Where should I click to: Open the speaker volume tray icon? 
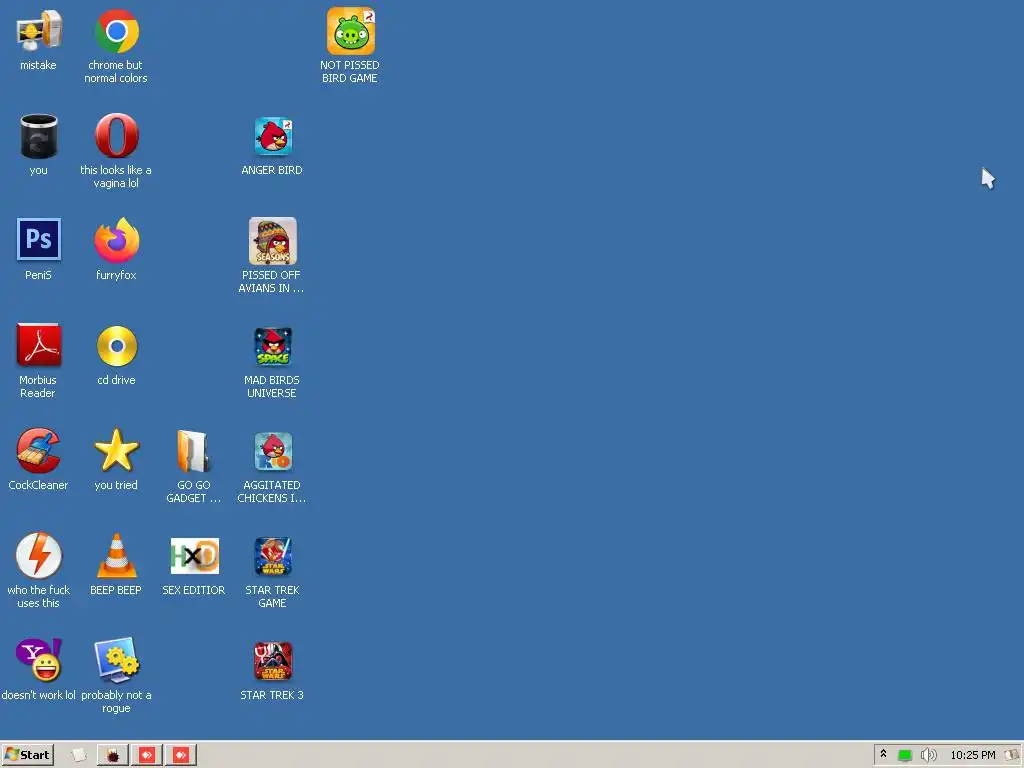click(929, 756)
